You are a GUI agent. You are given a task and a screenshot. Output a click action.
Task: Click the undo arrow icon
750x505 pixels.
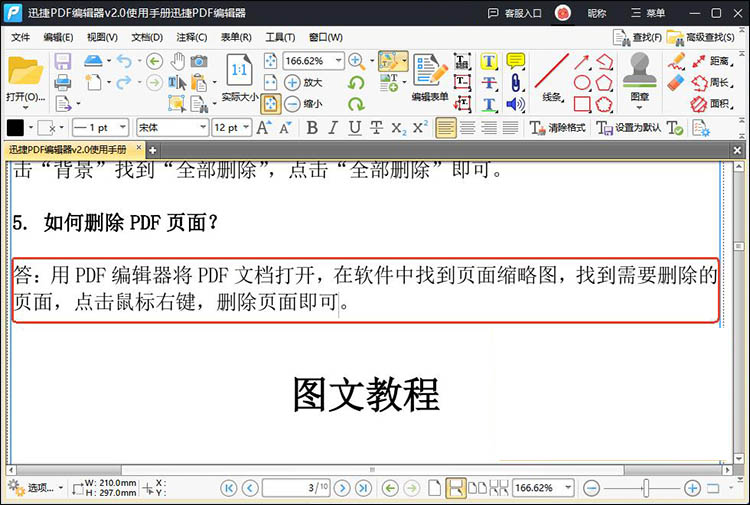tap(124, 61)
